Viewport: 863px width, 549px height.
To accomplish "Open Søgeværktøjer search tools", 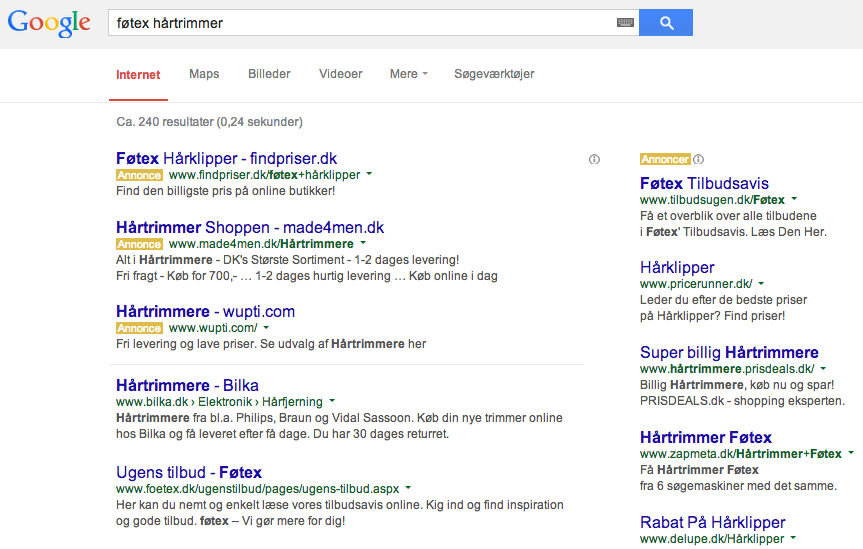I will pyautogui.click(x=494, y=74).
